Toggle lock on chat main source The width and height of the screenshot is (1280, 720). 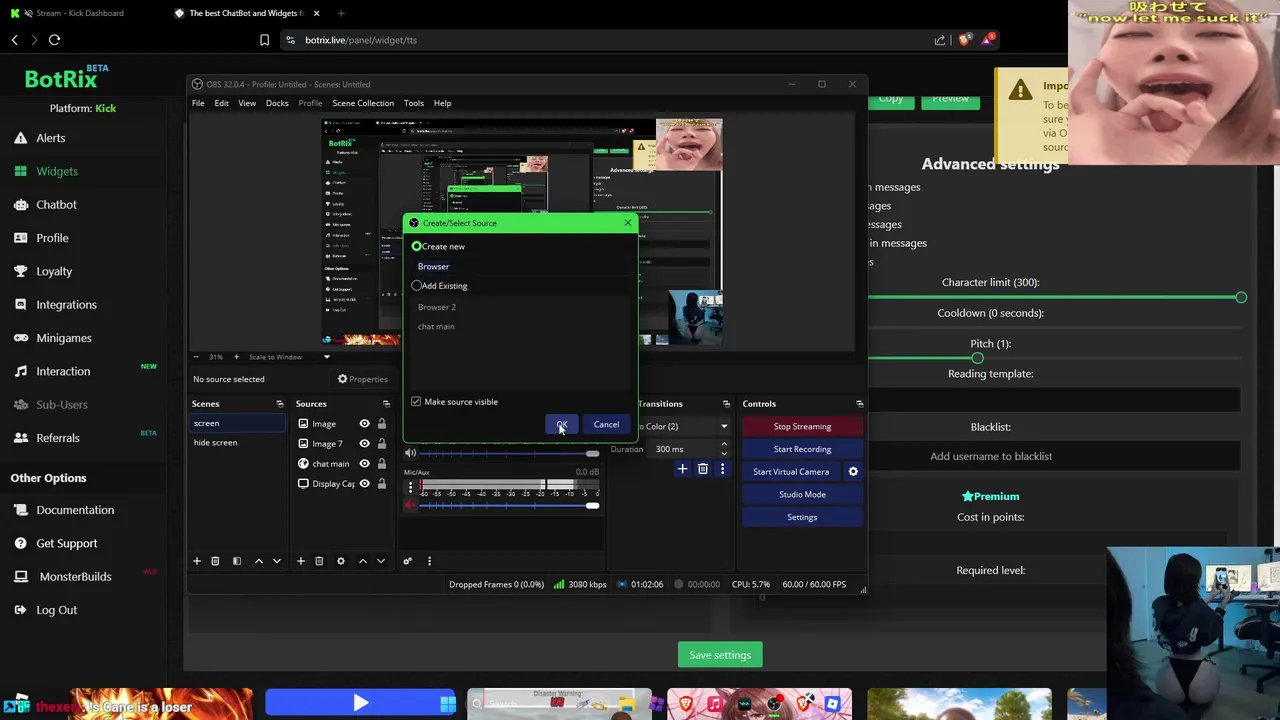point(382,464)
